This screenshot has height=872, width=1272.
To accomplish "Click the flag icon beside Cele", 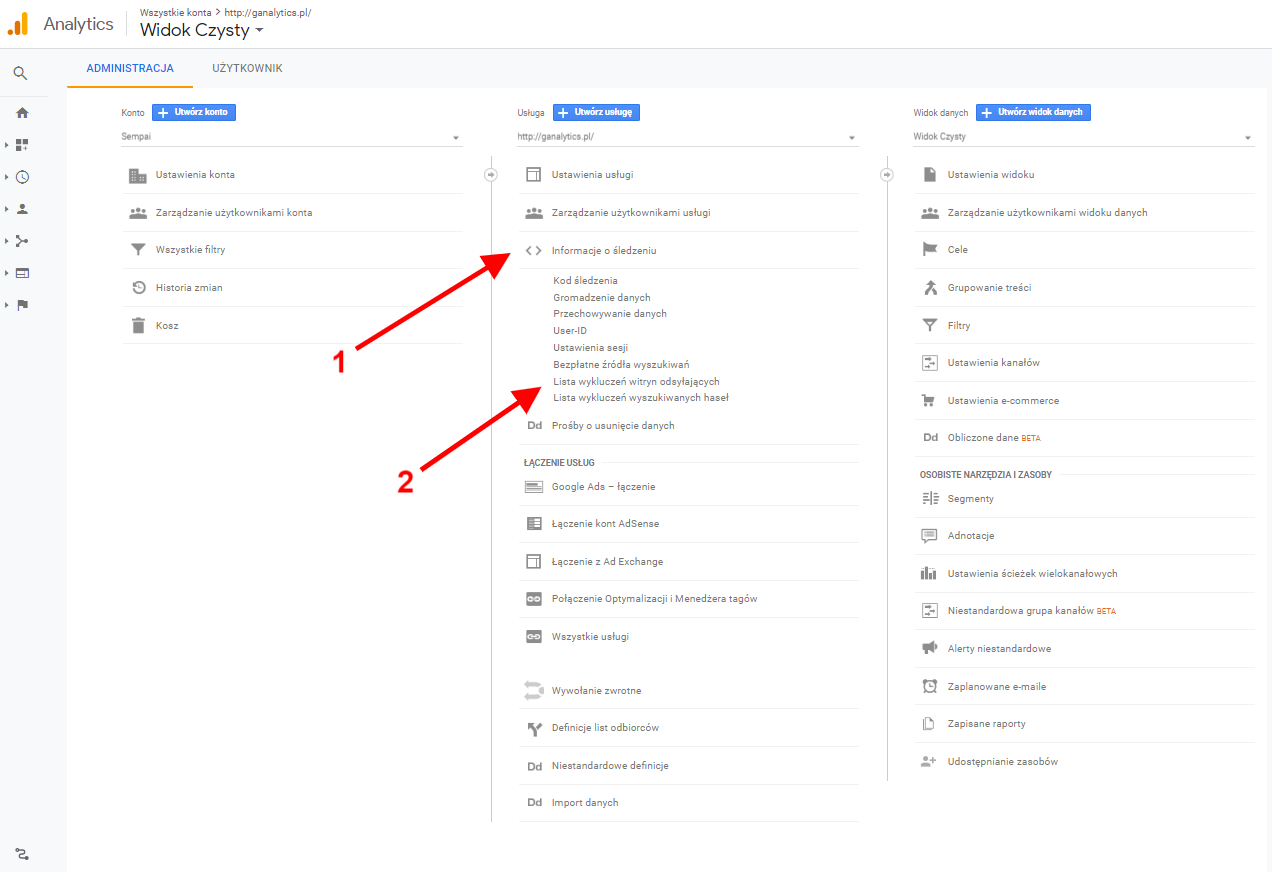I will 930,250.
